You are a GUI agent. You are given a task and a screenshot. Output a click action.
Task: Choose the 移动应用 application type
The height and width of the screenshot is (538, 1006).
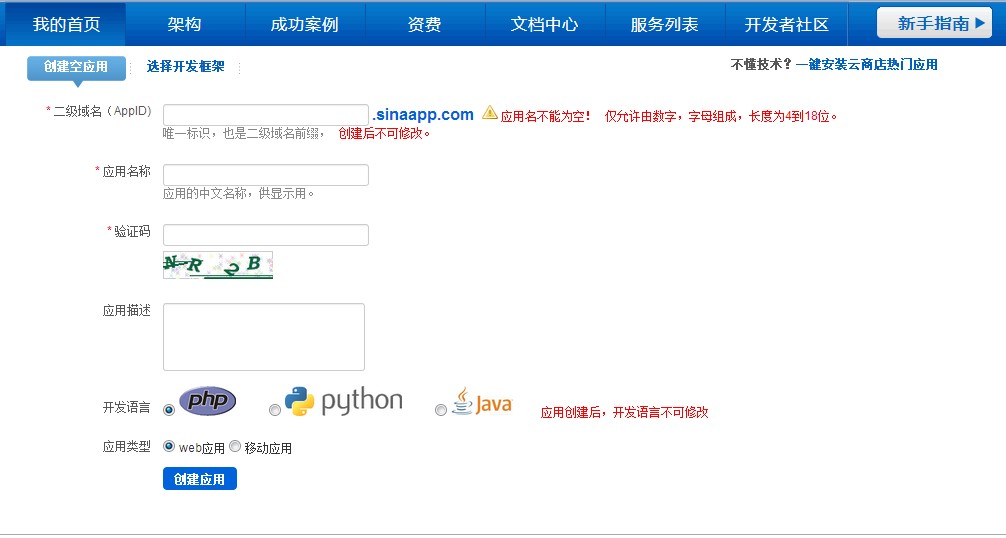tap(235, 447)
